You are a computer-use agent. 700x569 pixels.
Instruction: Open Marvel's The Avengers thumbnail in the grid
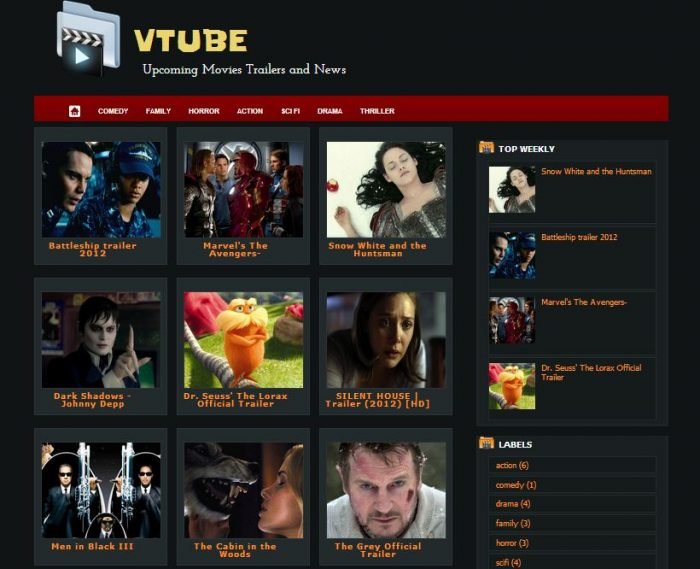tap(243, 189)
